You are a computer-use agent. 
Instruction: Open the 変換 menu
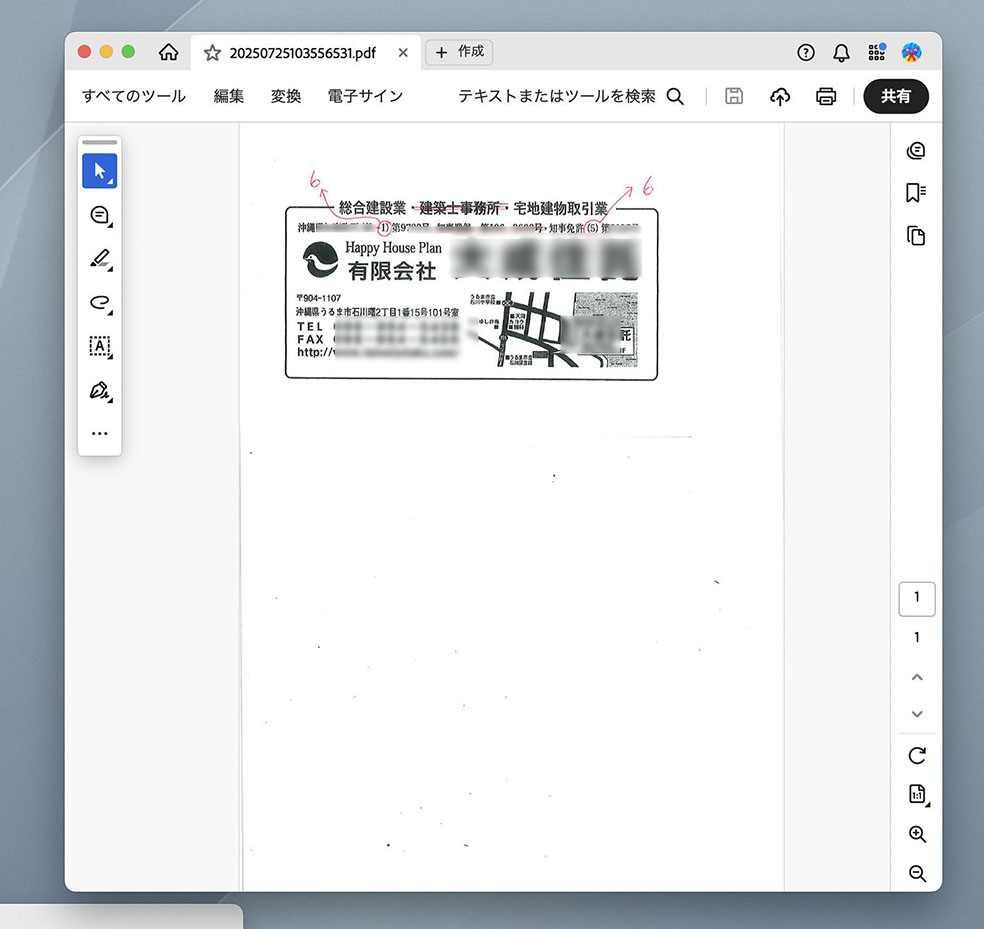click(286, 96)
